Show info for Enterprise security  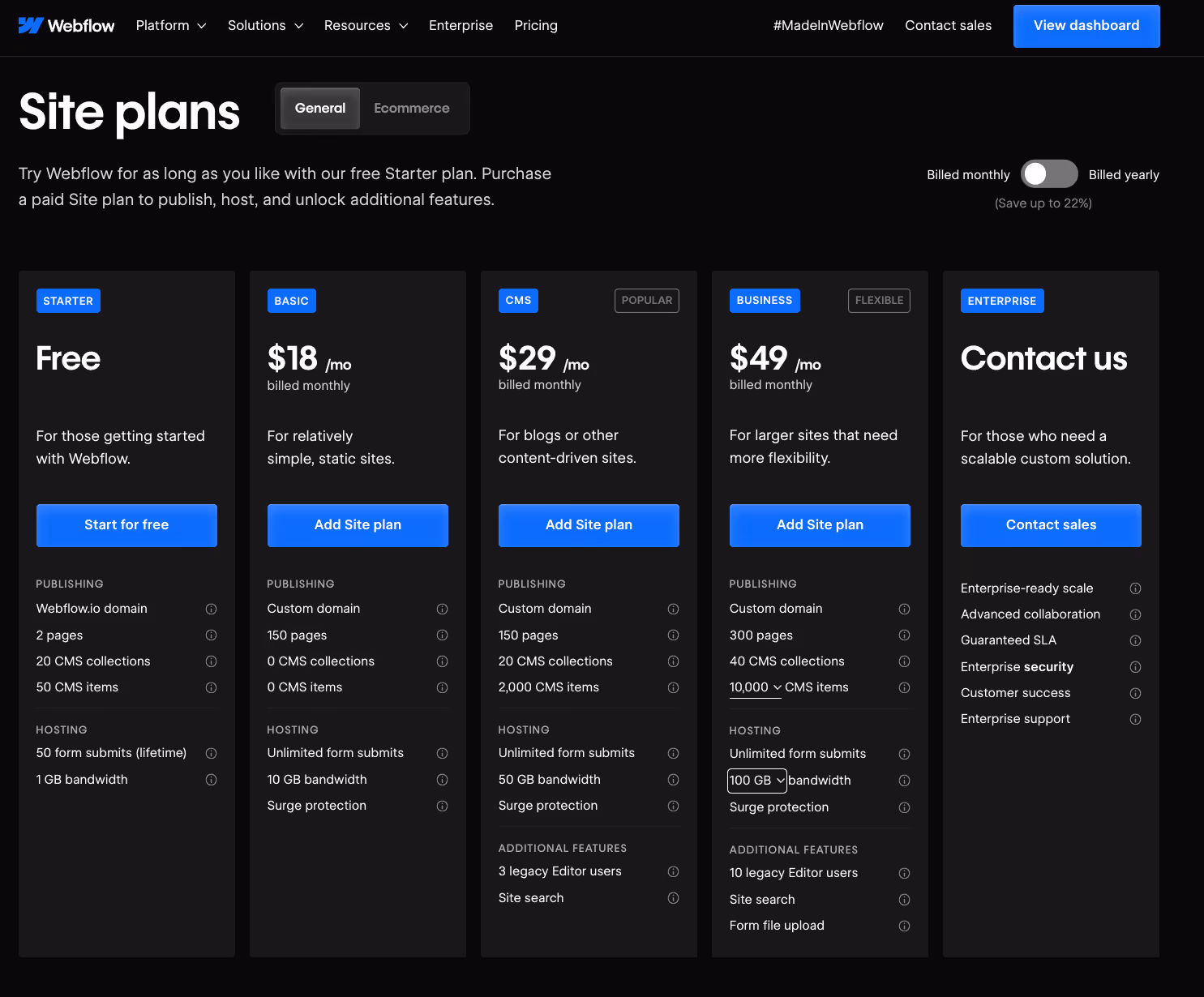point(1135,667)
